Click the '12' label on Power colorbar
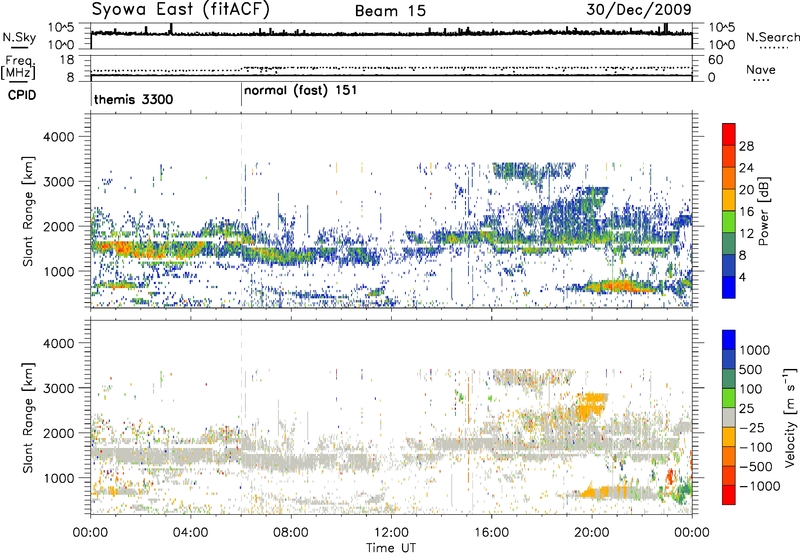Viewport: 800px width, 554px height. click(746, 234)
